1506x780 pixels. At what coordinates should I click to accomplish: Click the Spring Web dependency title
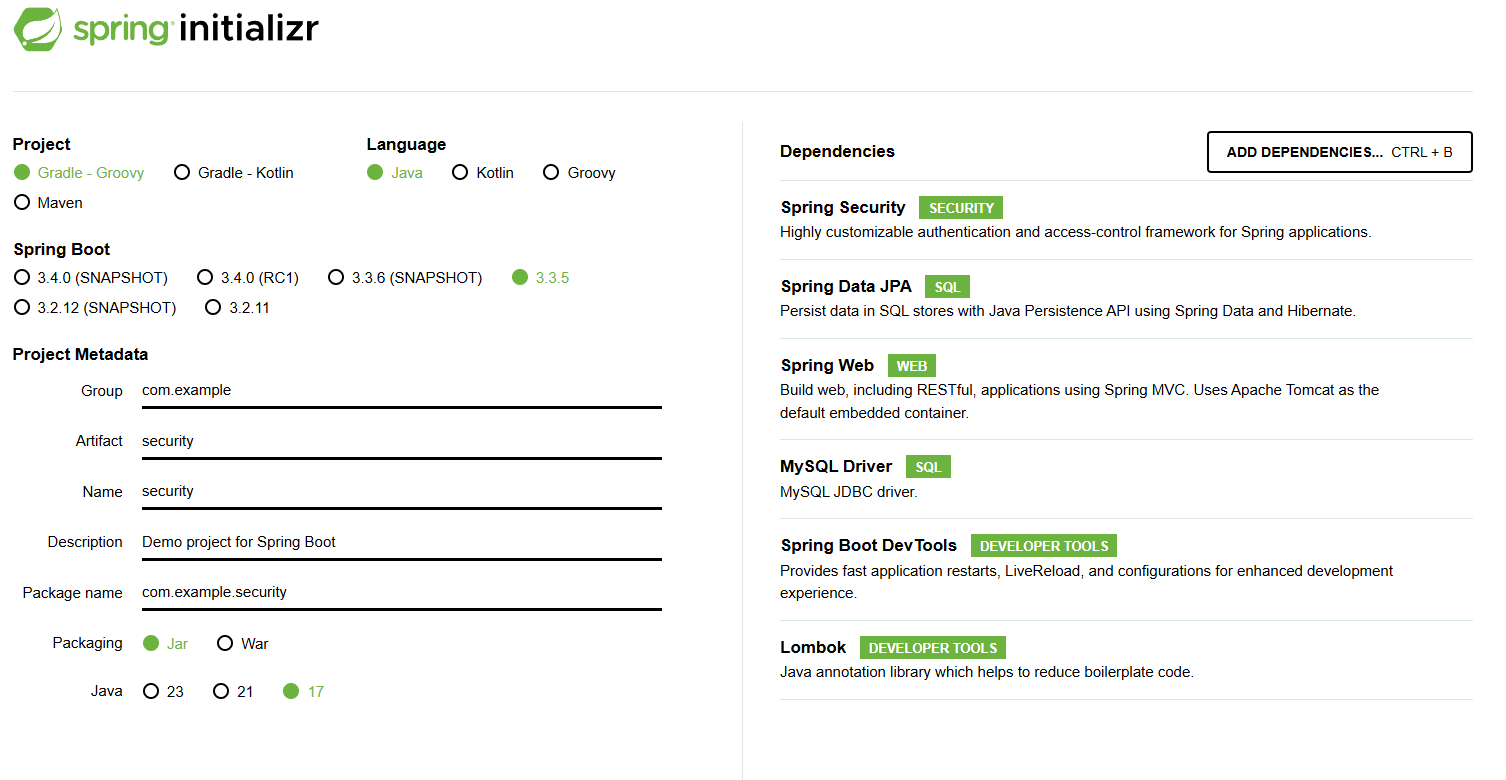click(827, 365)
